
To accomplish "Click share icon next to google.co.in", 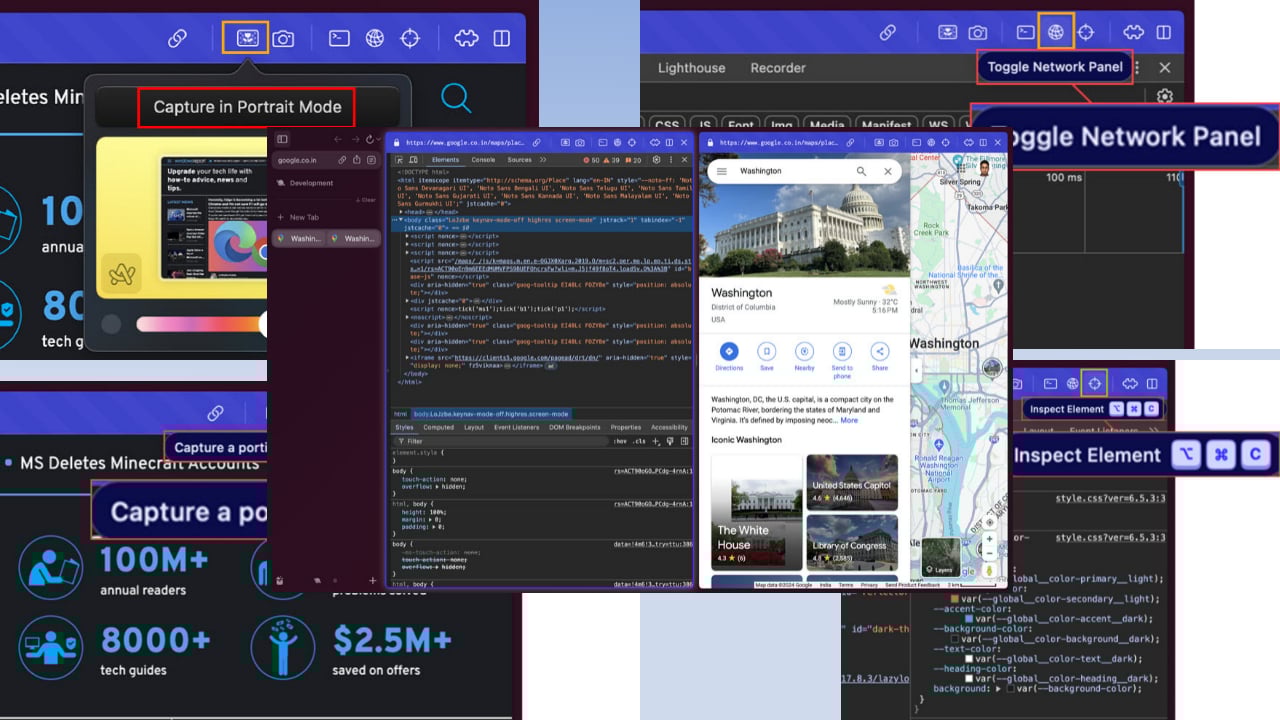I will [357, 160].
